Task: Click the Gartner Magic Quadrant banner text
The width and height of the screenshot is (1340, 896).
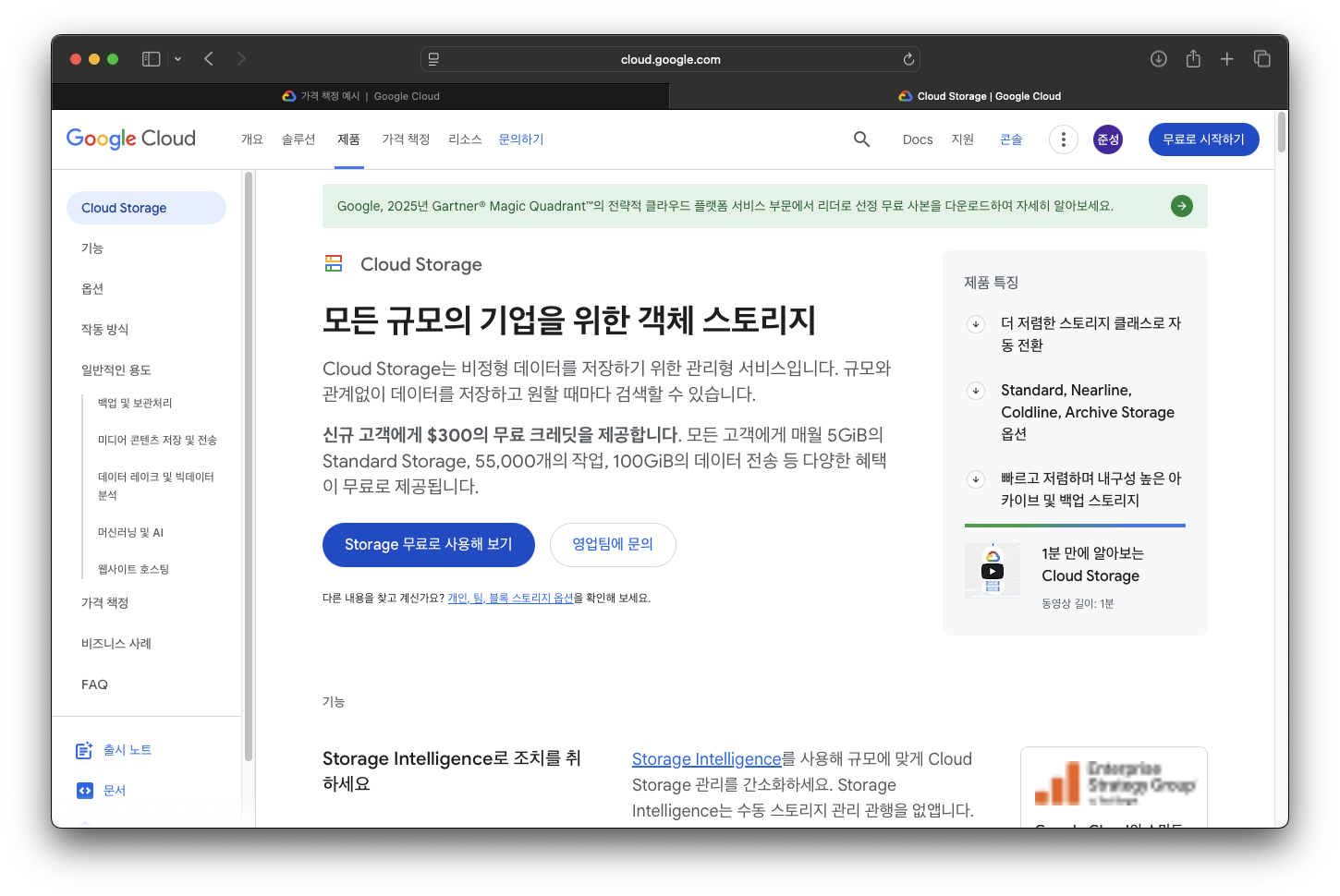Action: click(725, 206)
